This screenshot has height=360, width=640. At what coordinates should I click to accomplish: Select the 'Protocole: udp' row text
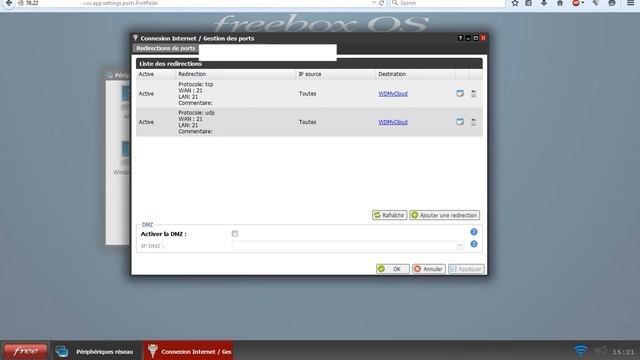(x=196, y=113)
